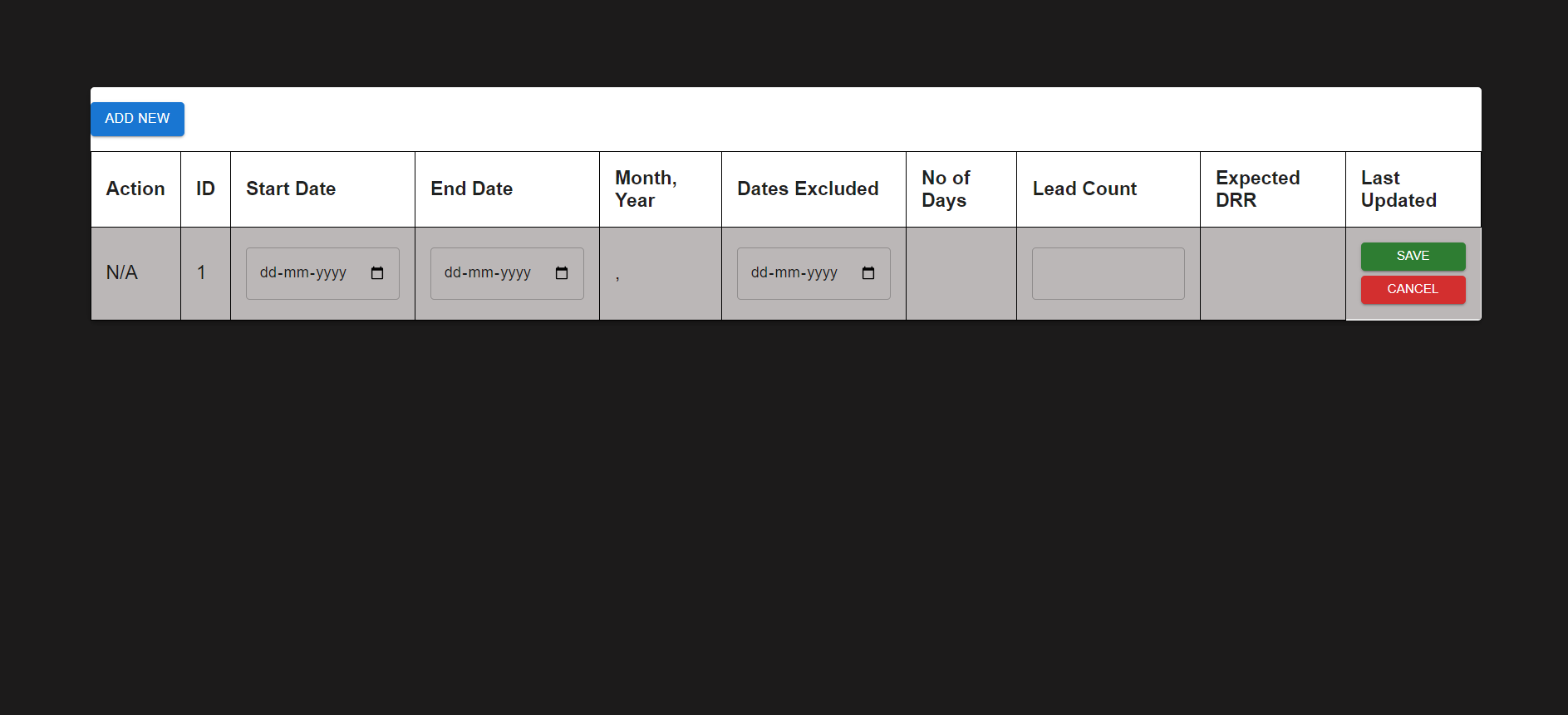This screenshot has height=715, width=1568.
Task: Open the End Date calendar picker icon
Action: [562, 272]
